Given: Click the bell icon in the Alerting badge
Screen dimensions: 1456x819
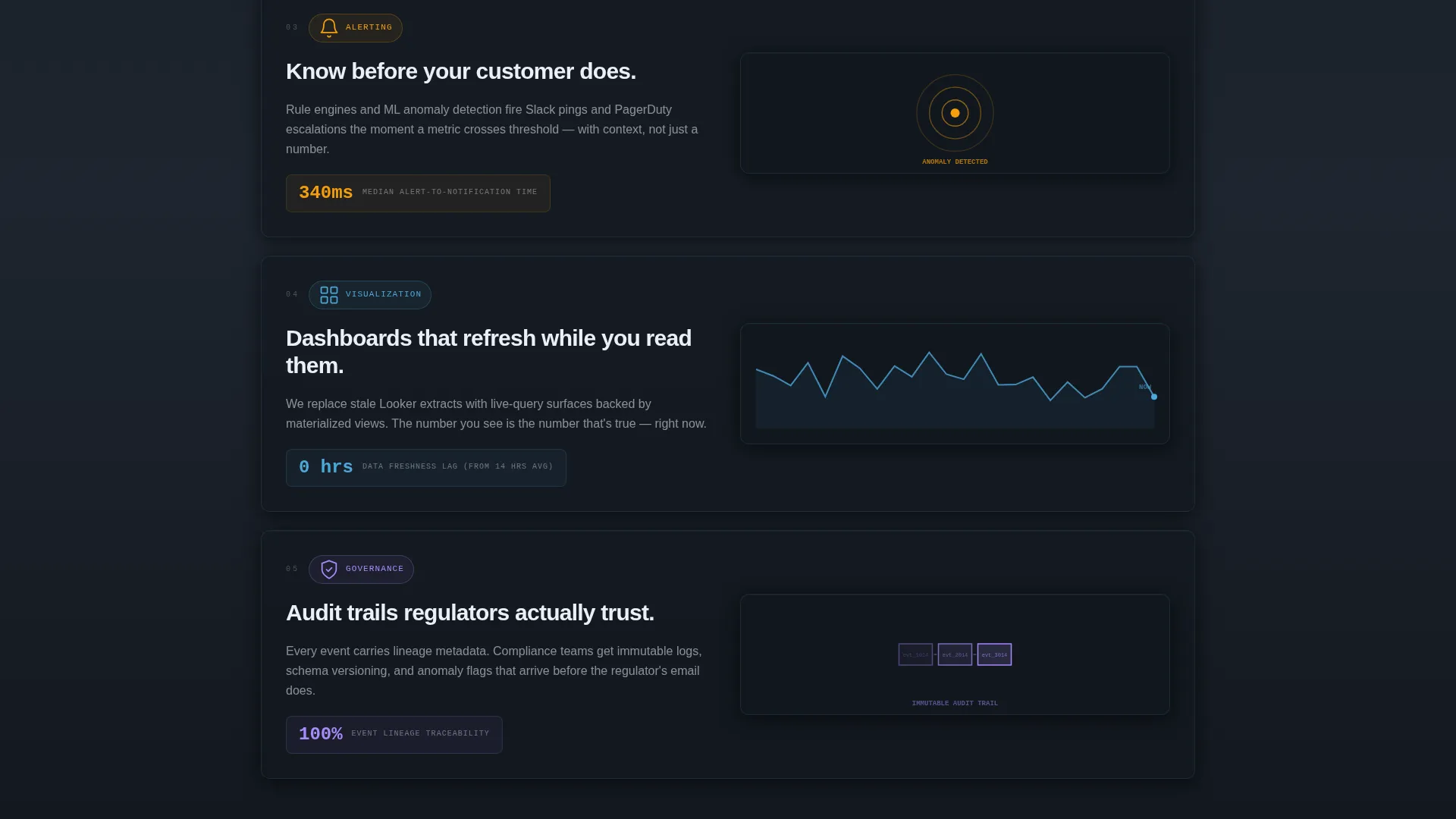Looking at the screenshot, I should [328, 28].
